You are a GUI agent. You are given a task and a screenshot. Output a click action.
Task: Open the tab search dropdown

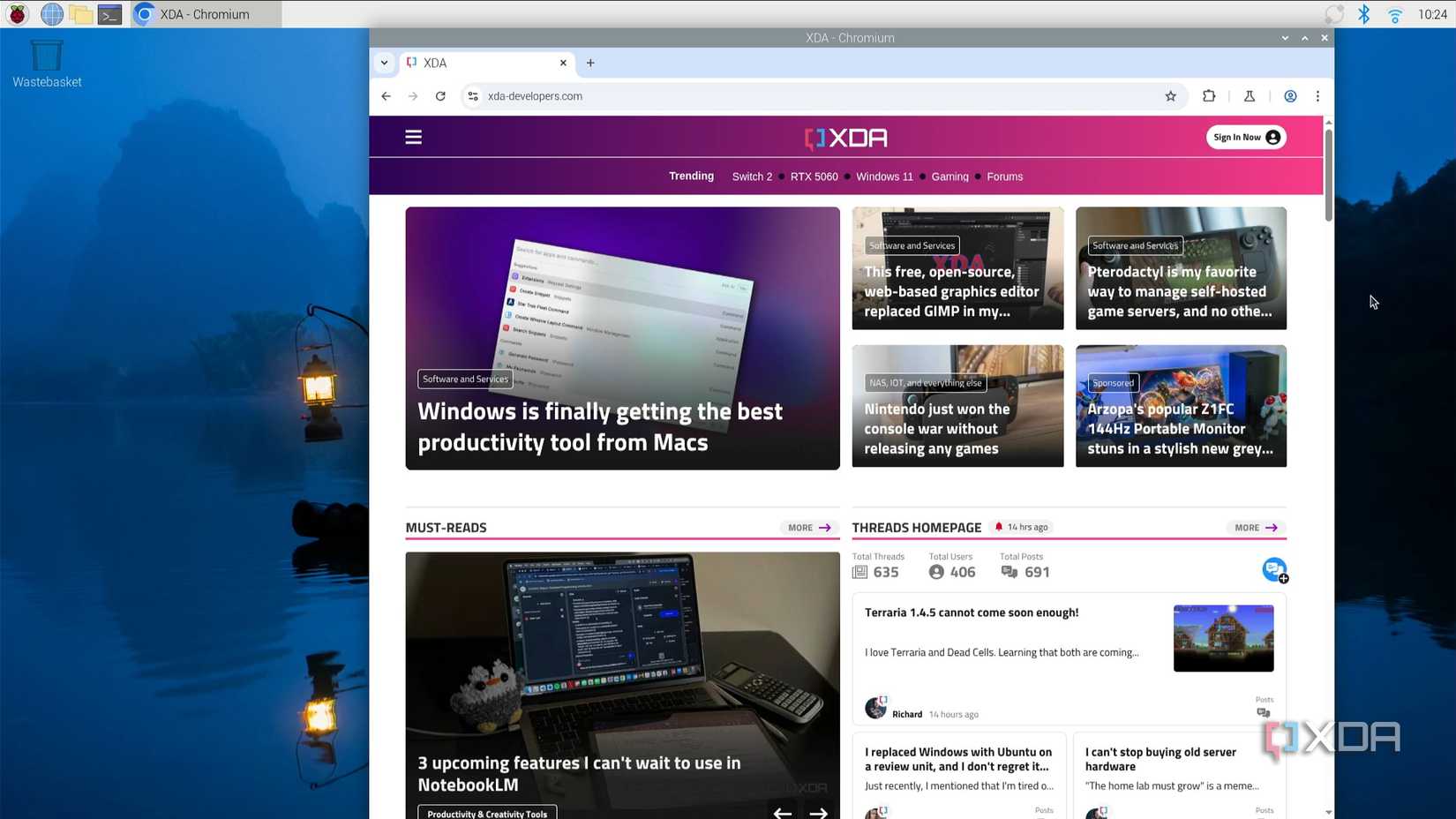384,63
